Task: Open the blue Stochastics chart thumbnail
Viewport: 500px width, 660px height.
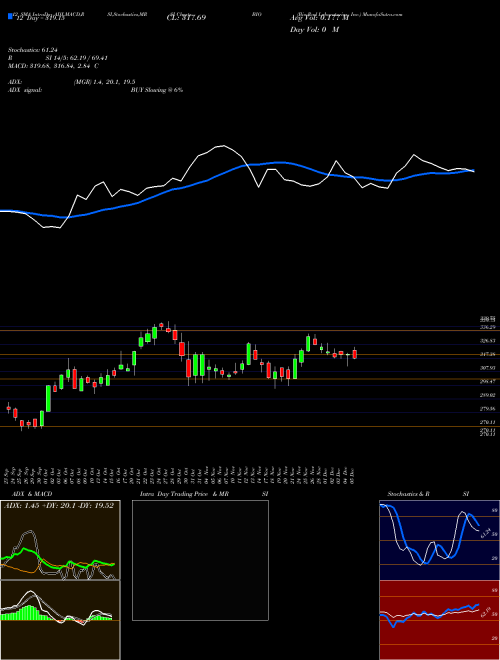Action: (x=439, y=540)
